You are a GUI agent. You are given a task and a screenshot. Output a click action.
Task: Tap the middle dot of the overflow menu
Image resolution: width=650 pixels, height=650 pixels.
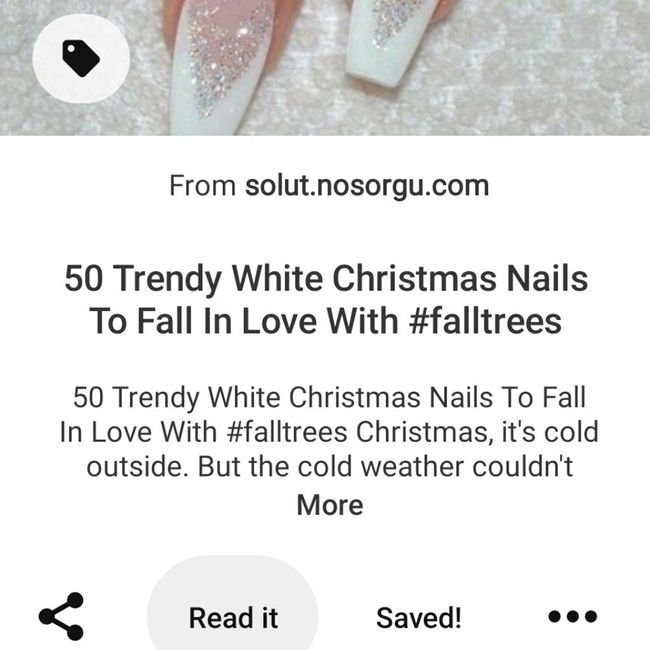click(572, 616)
